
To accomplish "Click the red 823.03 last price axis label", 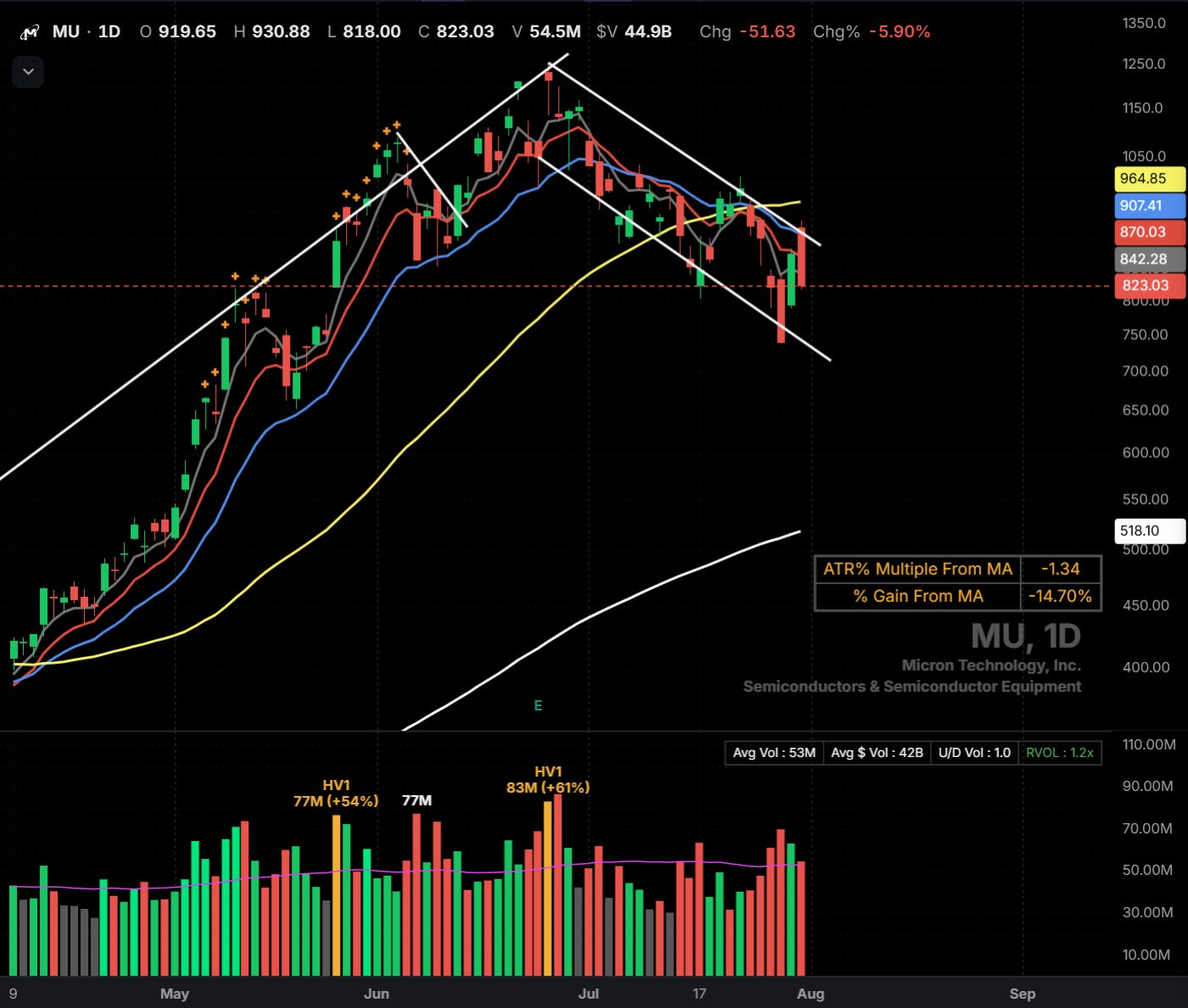I will [x=1150, y=286].
